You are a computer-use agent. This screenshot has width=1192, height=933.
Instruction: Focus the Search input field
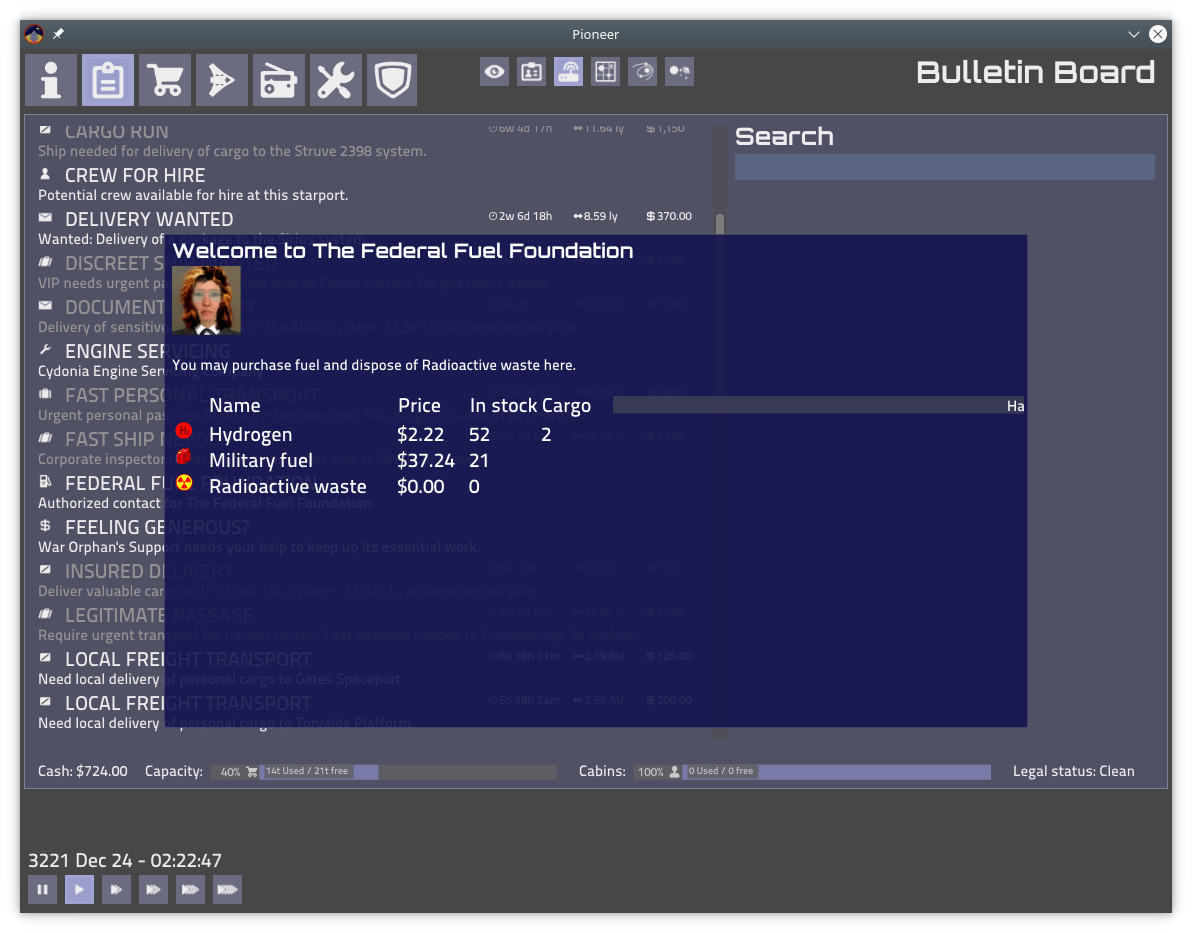click(x=944, y=167)
